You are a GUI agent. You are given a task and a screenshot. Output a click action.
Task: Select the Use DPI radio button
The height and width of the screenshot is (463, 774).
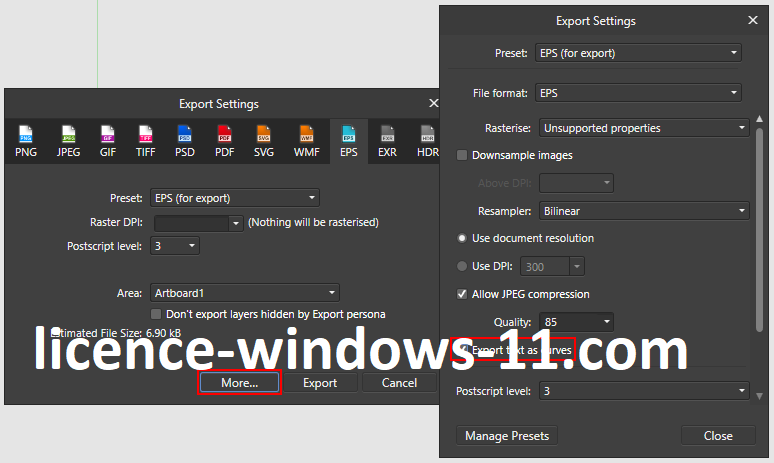[x=462, y=266]
